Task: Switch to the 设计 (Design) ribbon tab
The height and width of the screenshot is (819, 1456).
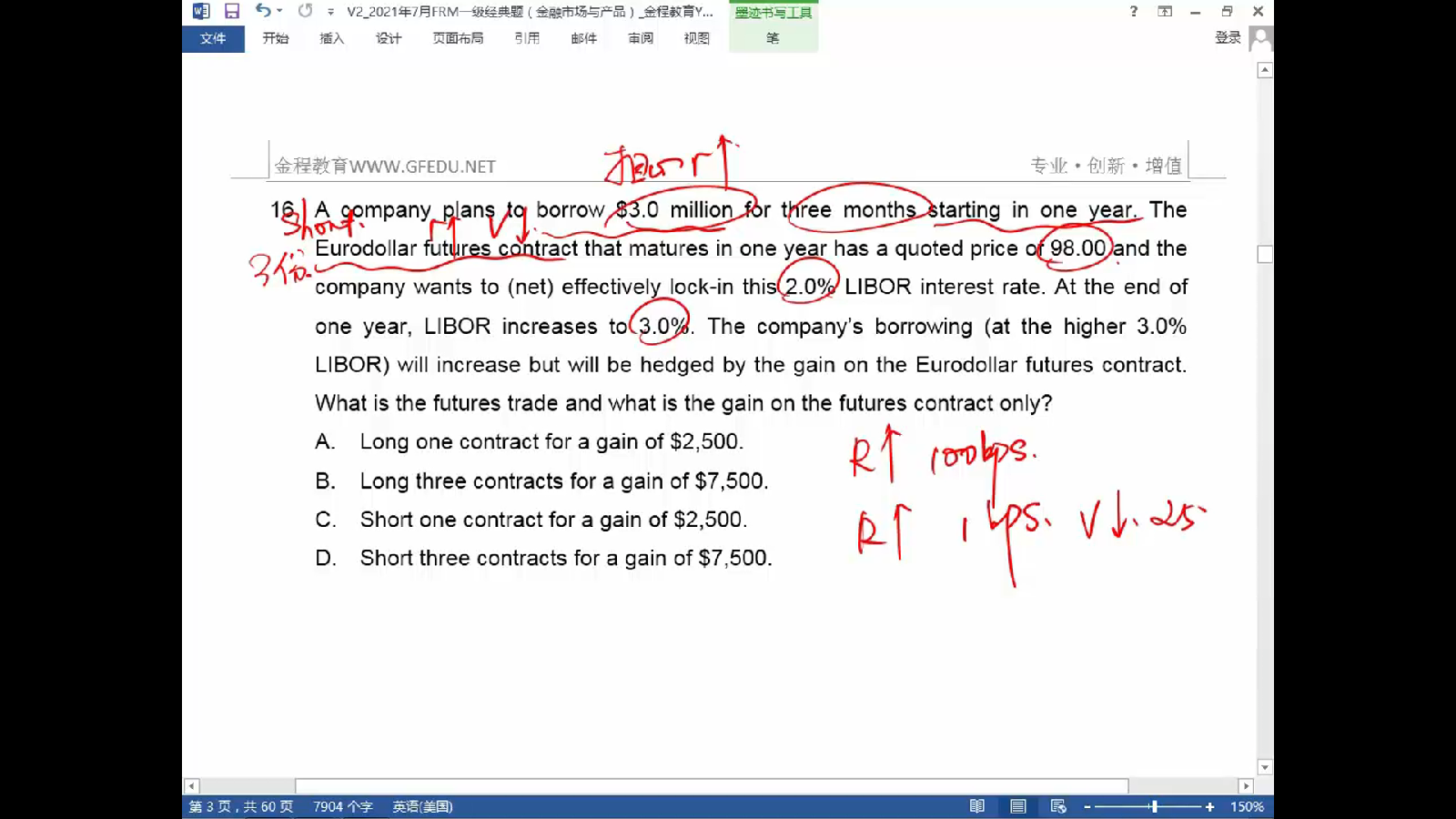Action: point(389,38)
